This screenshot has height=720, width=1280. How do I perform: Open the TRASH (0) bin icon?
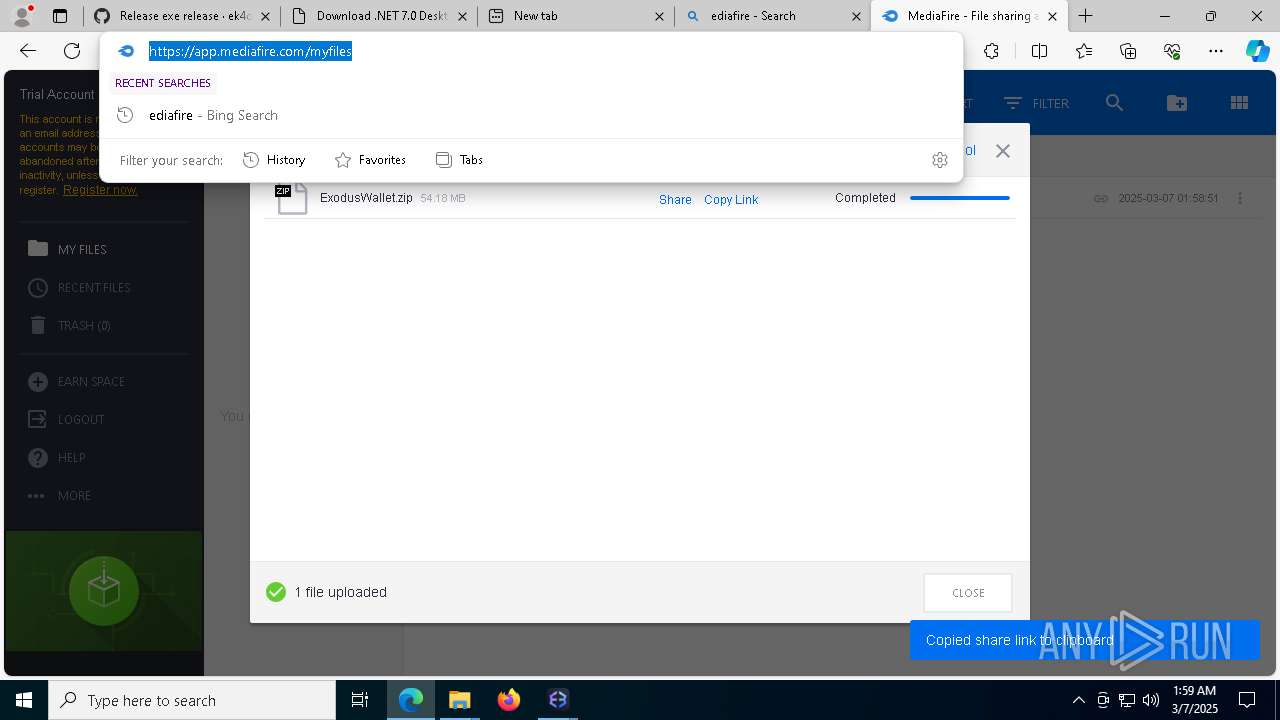[x=38, y=325]
